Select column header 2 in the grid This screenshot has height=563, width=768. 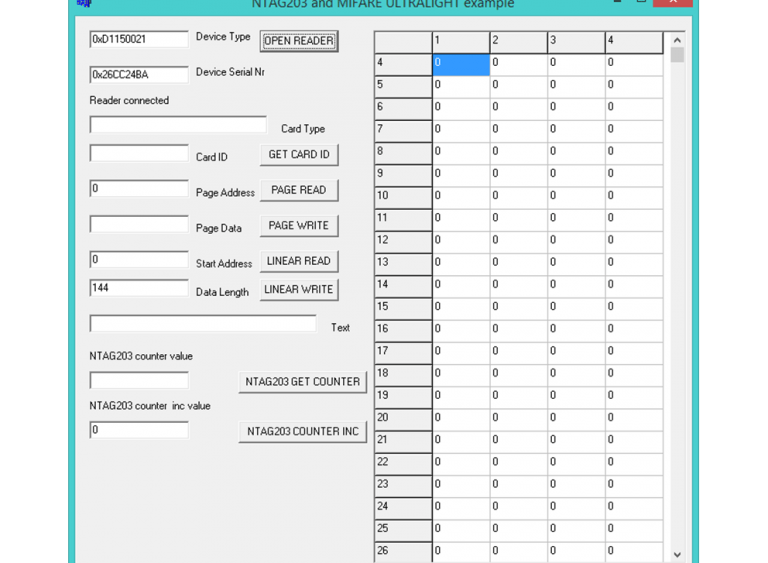pyautogui.click(x=519, y=42)
